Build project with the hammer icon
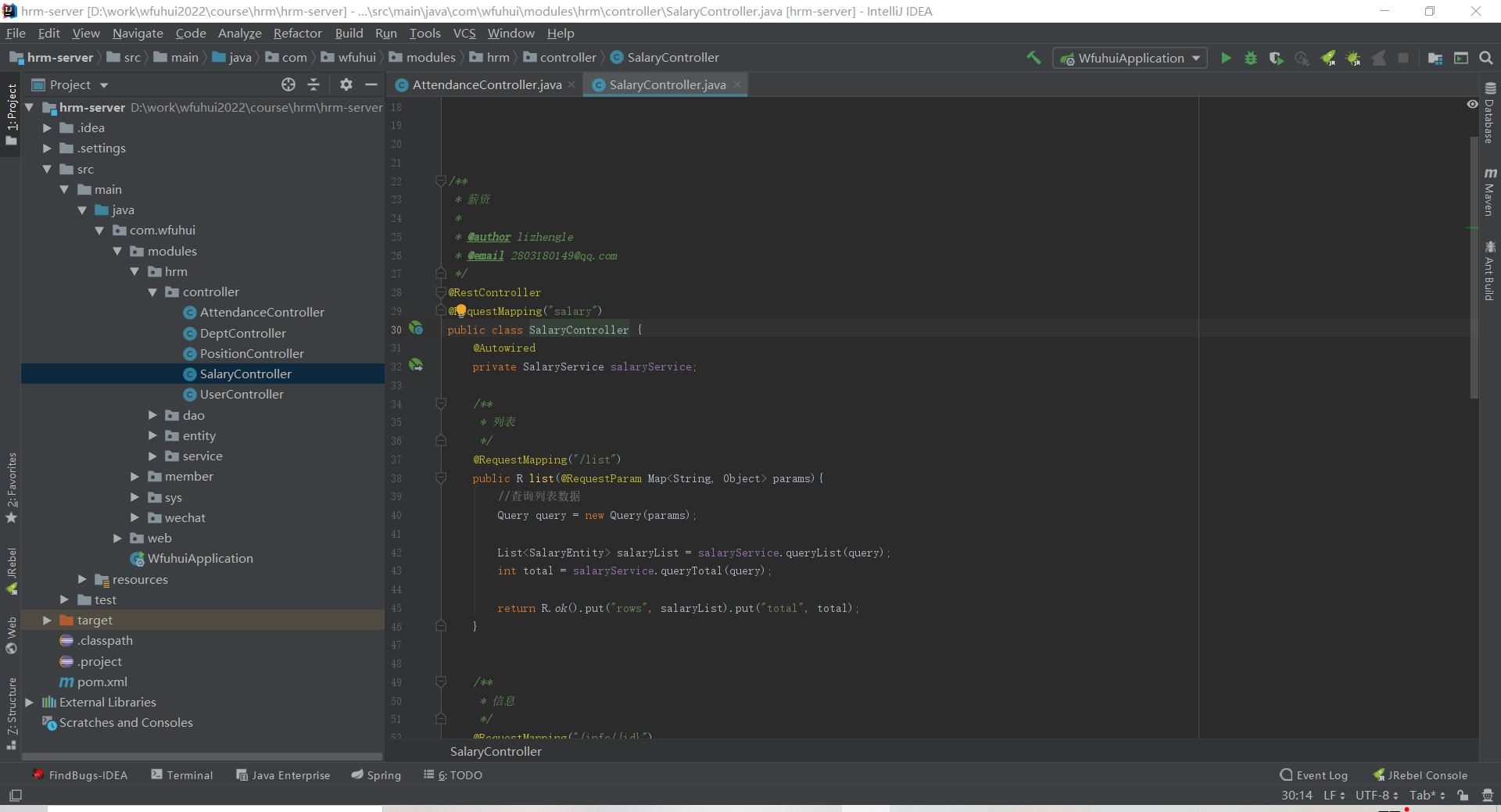This screenshot has height=812, width=1501. pos(1034,58)
